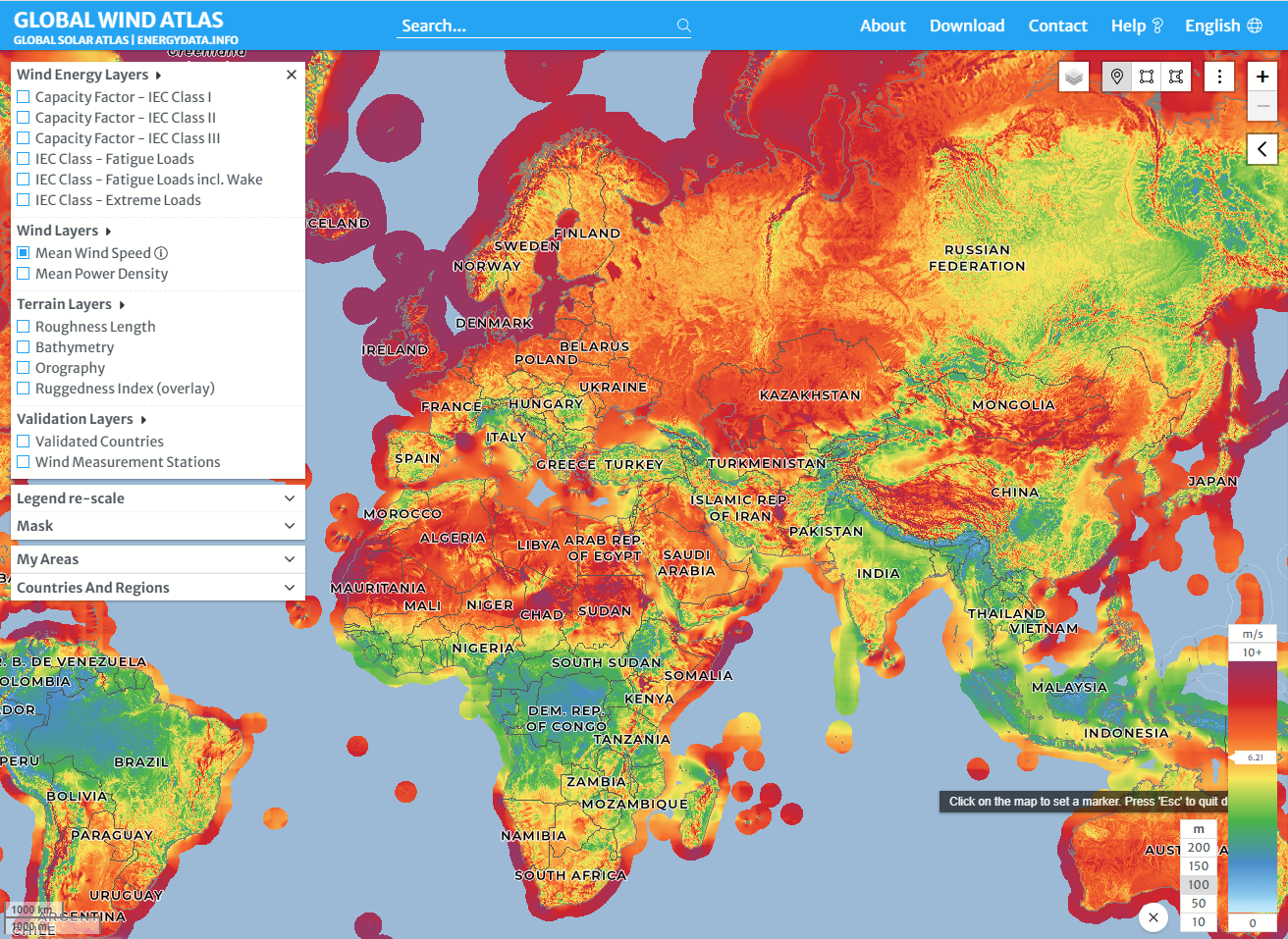1288x939 pixels.
Task: Uncheck the Mean Wind Speed layer
Action: click(24, 253)
